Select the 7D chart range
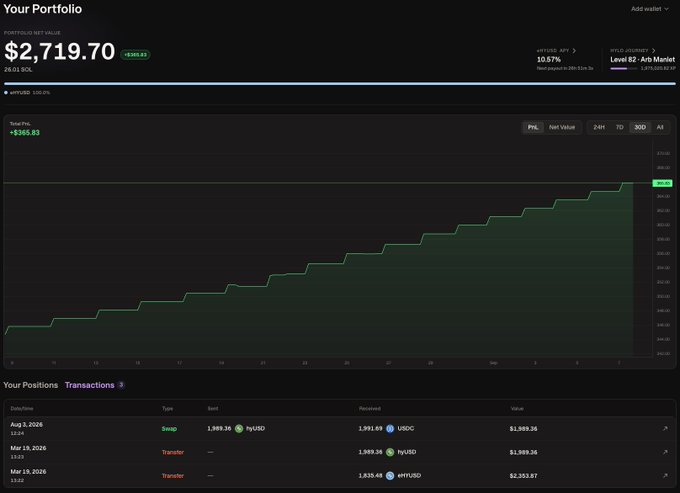 pos(619,127)
